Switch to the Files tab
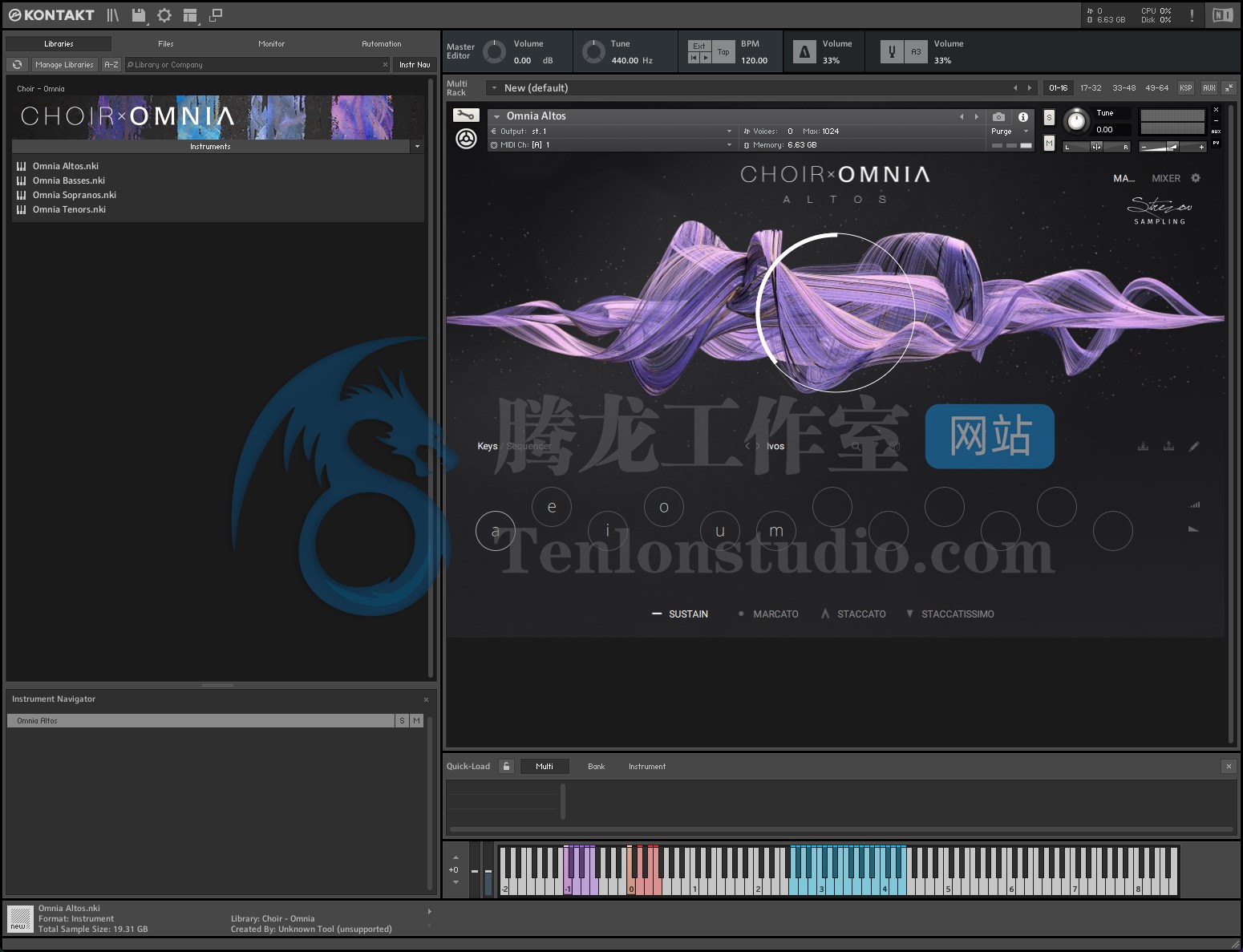Screen dimensions: 1243x952 pos(166,44)
